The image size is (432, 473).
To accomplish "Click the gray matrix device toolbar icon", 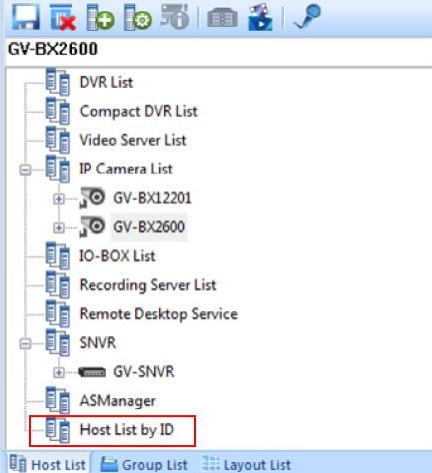I will tap(222, 18).
